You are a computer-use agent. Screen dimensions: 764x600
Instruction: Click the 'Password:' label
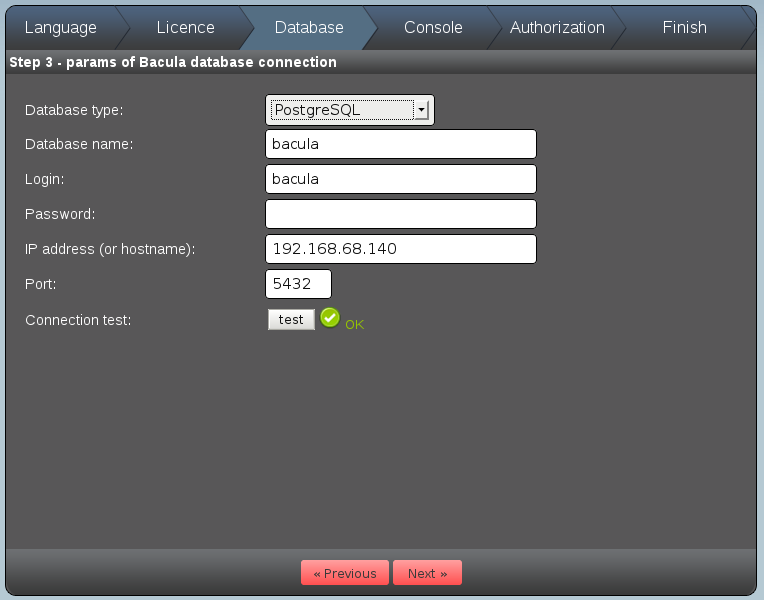(x=60, y=214)
